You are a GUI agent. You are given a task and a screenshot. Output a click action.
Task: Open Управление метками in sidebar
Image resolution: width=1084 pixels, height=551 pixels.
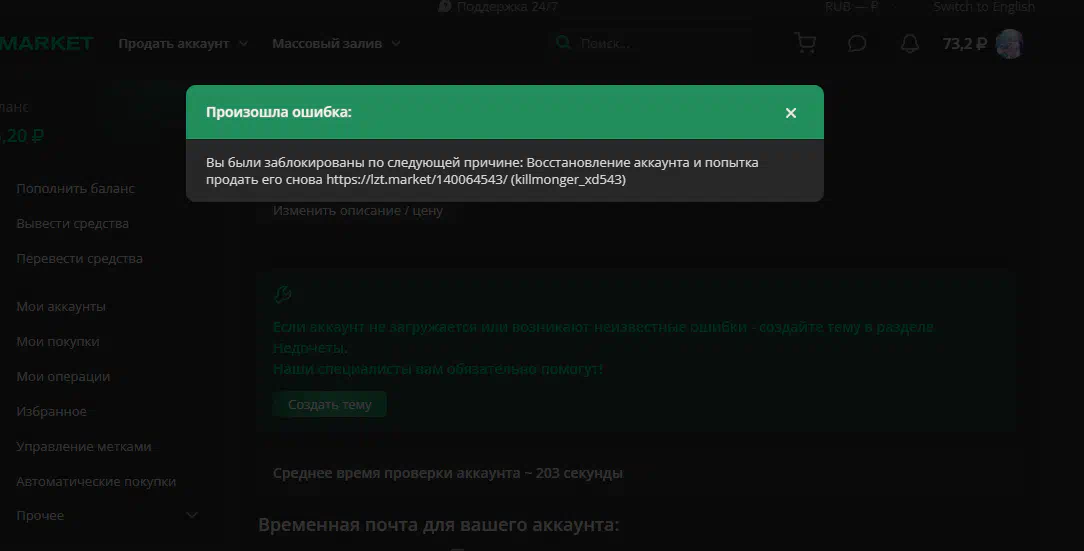tap(84, 447)
